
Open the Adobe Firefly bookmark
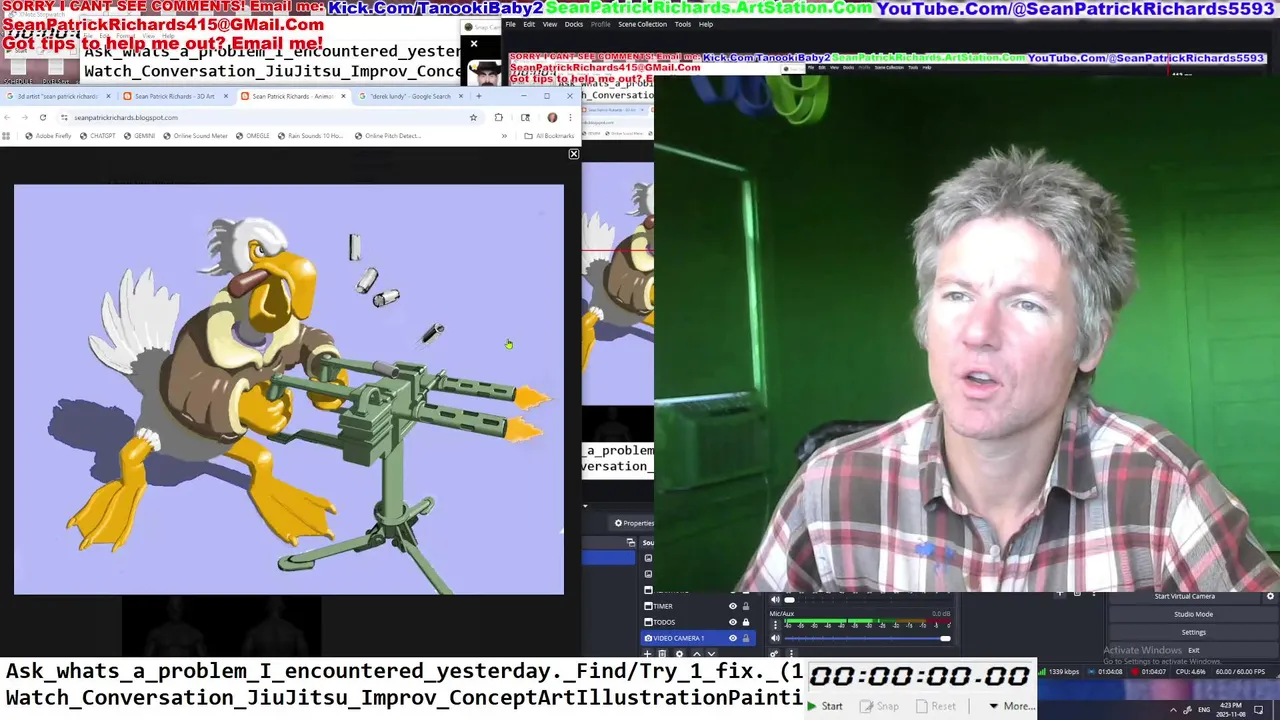tap(48, 136)
